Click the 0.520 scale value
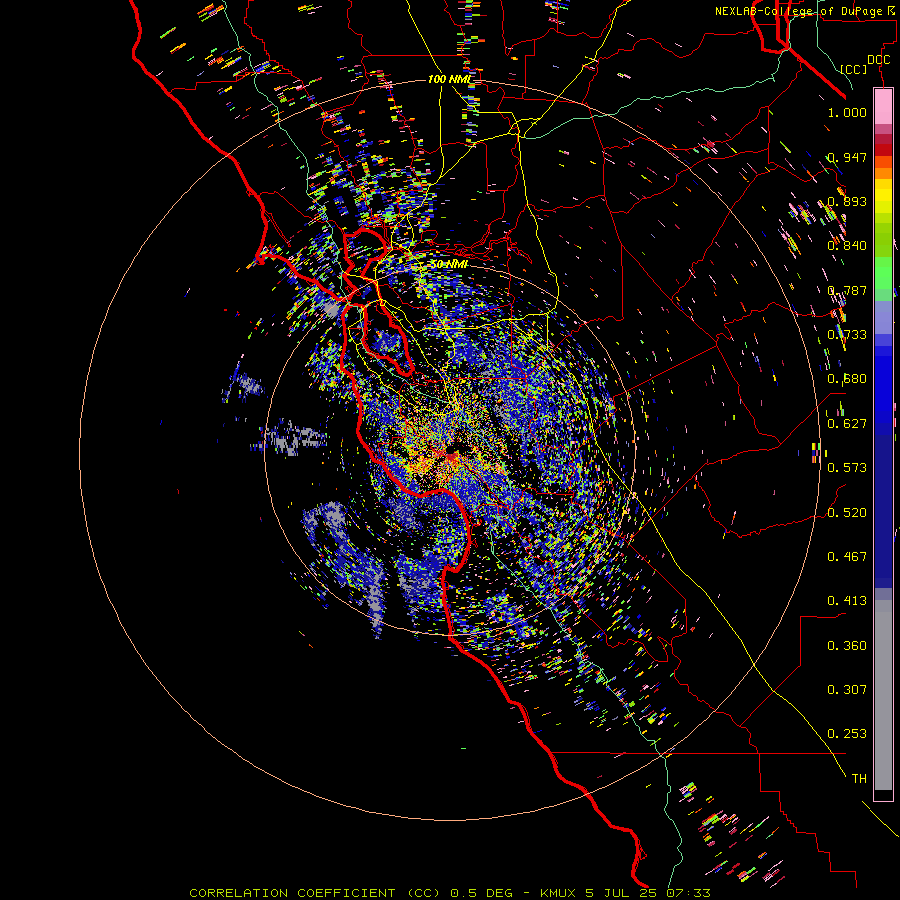The image size is (900, 900). coord(847,513)
